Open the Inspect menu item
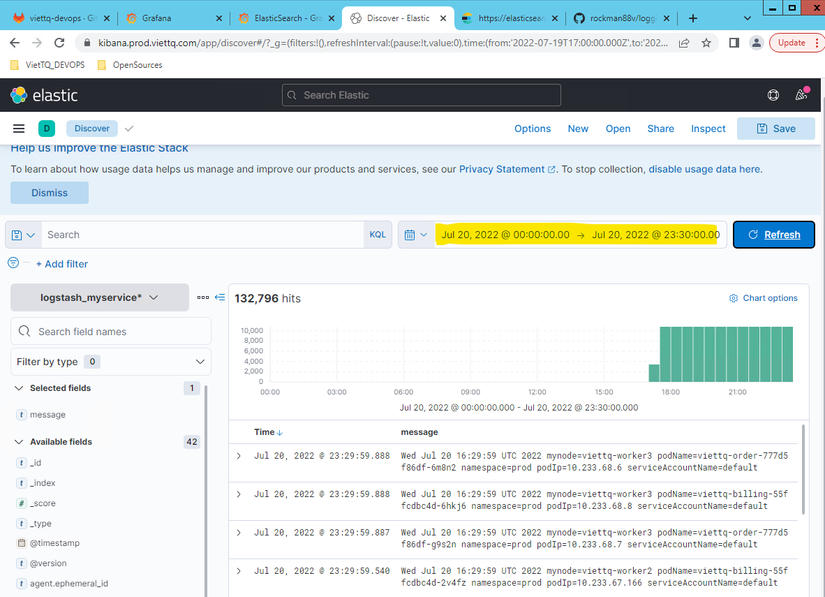 click(708, 129)
